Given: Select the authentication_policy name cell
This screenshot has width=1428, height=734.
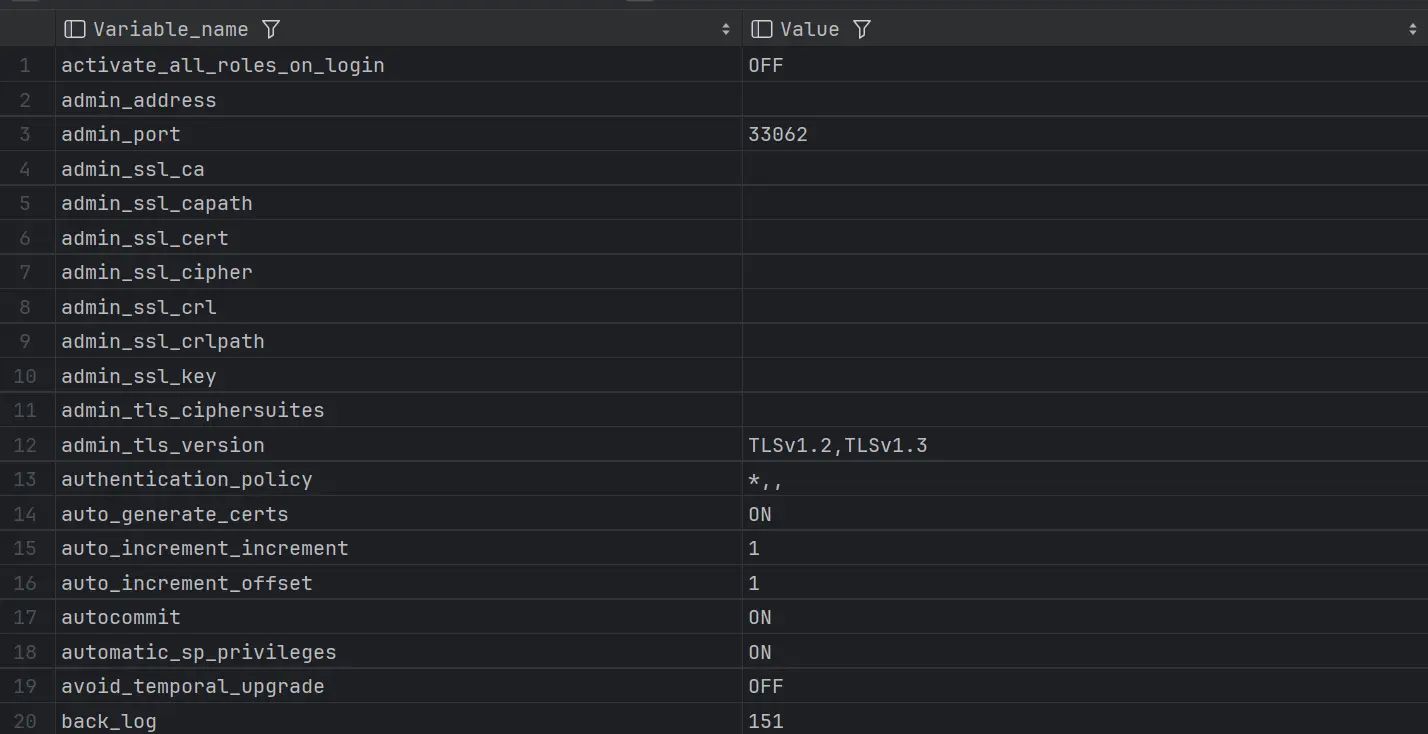Looking at the screenshot, I should point(187,479).
